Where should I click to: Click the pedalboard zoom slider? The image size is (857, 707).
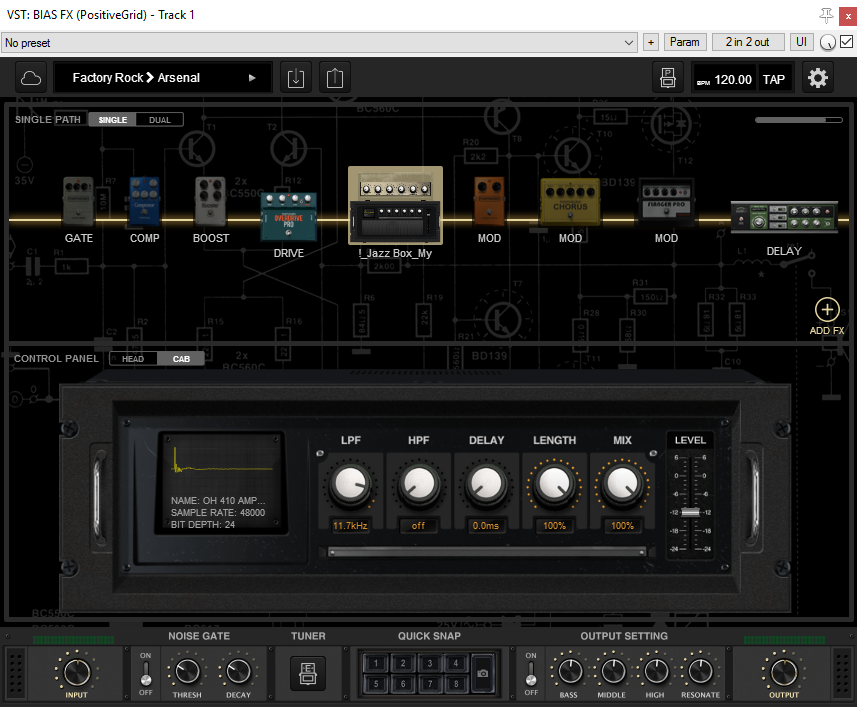tap(799, 120)
